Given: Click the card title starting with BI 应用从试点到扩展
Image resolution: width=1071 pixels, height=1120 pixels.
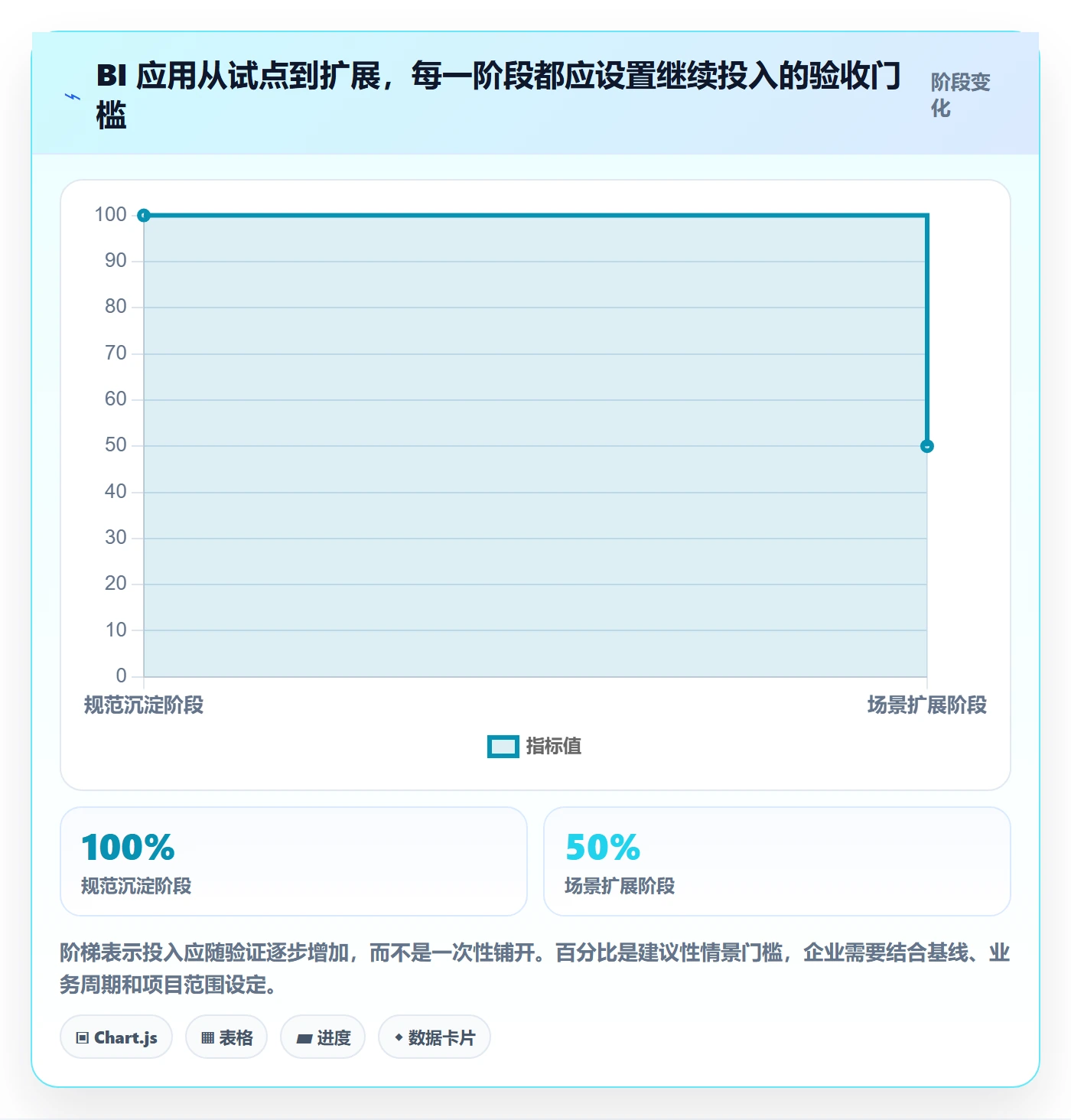Looking at the screenshot, I should click(498, 96).
